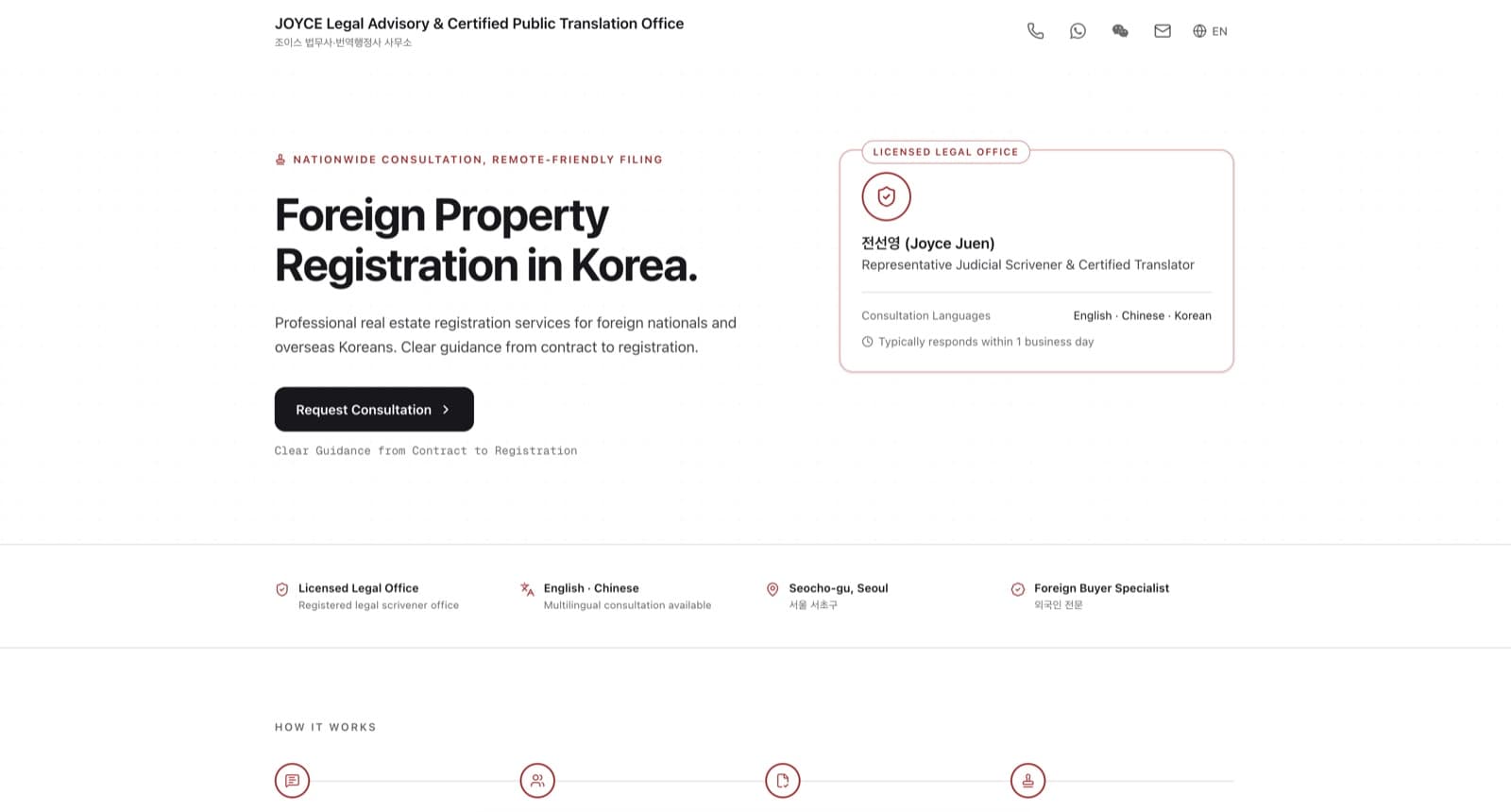This screenshot has height=812, width=1511.
Task: Click 'Multilingual consultation available' subtitle
Action: pyautogui.click(x=627, y=605)
